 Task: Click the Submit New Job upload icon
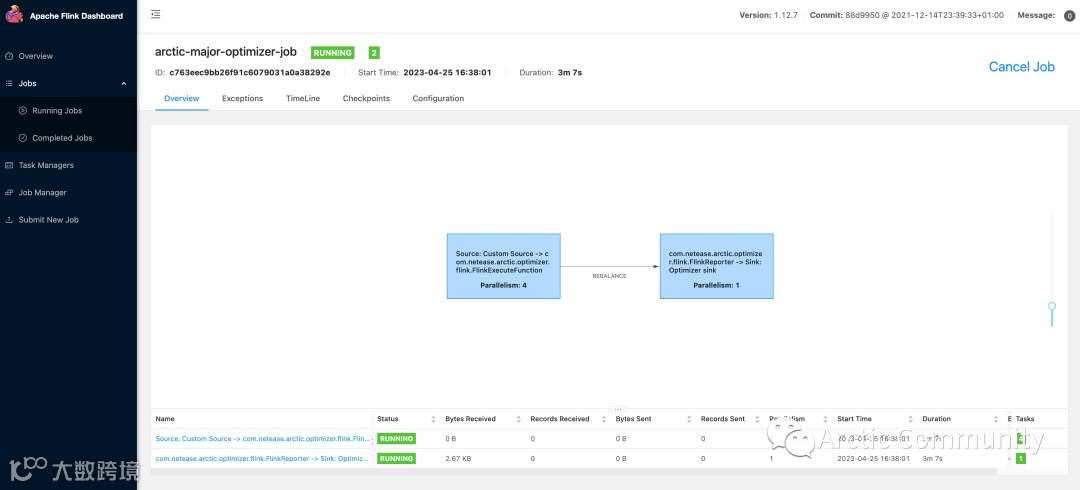pyautogui.click(x=9, y=220)
